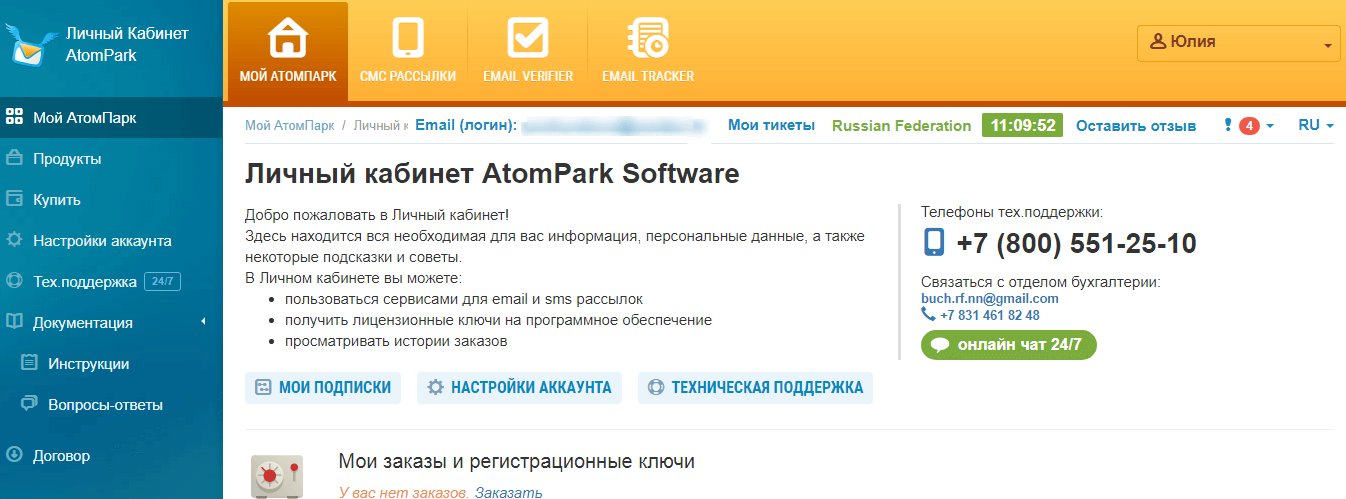
Task: Collapse the Документация sidebar section
Action: [x=111, y=323]
